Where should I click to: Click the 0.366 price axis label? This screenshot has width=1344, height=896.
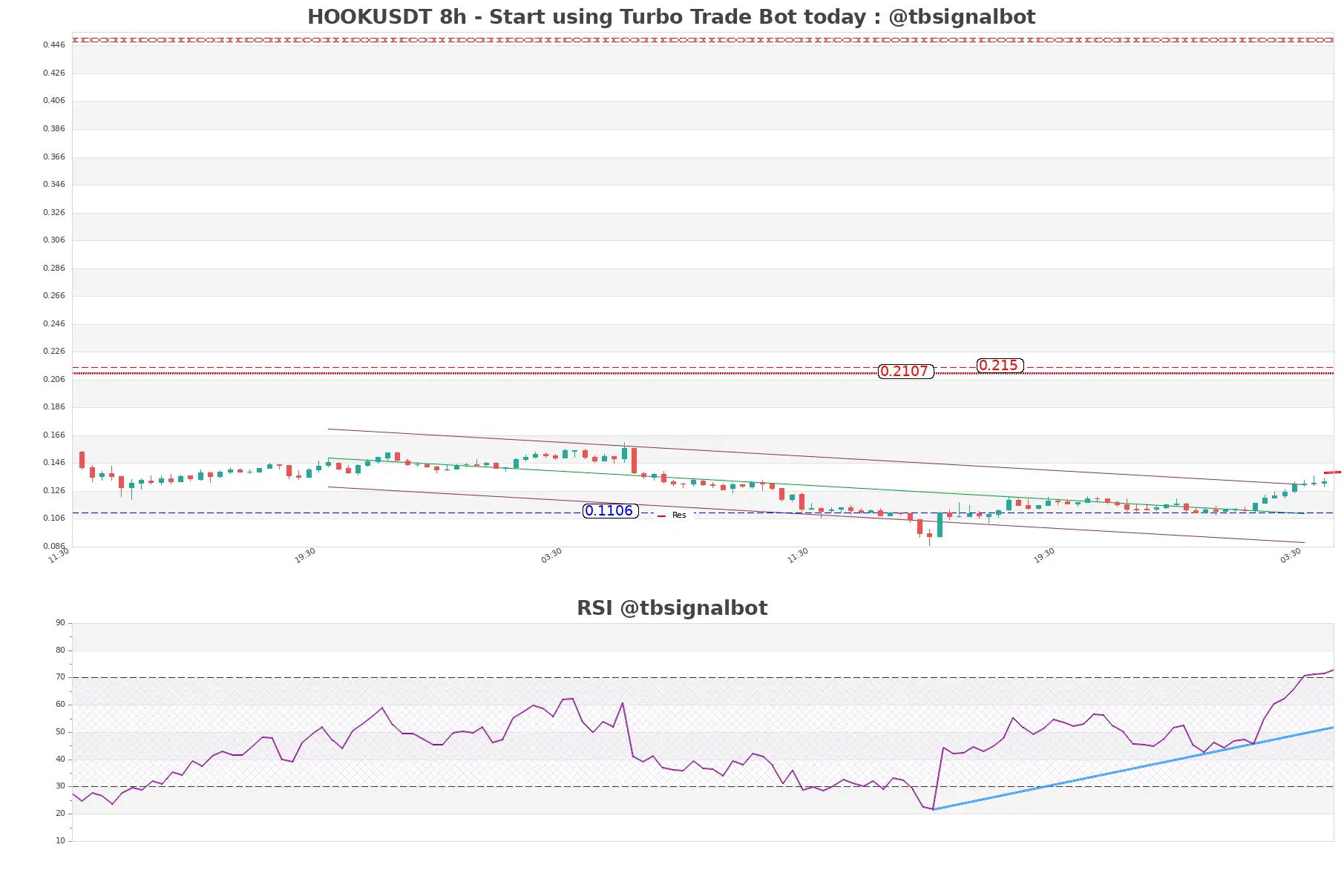tap(53, 157)
